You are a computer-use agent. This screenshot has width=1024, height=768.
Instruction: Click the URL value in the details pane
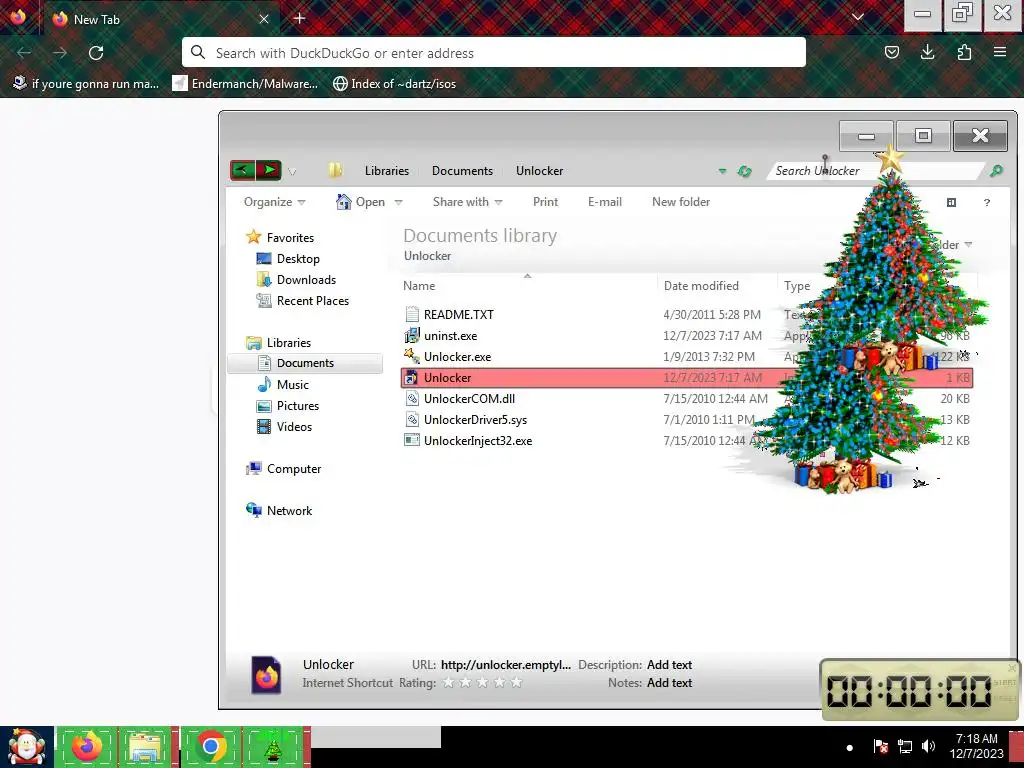[505, 665]
